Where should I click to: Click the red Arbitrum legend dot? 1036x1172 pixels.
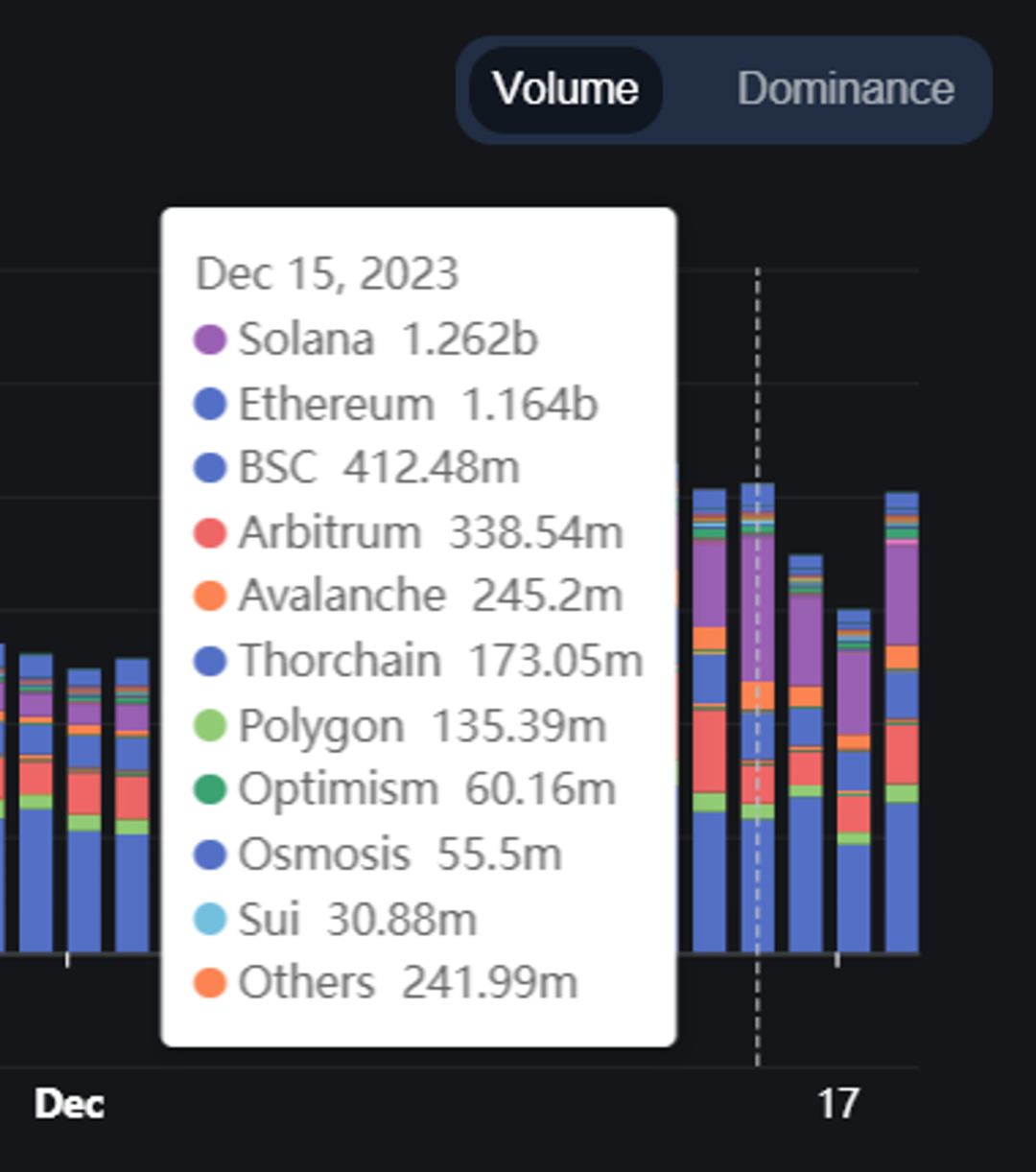coord(212,531)
